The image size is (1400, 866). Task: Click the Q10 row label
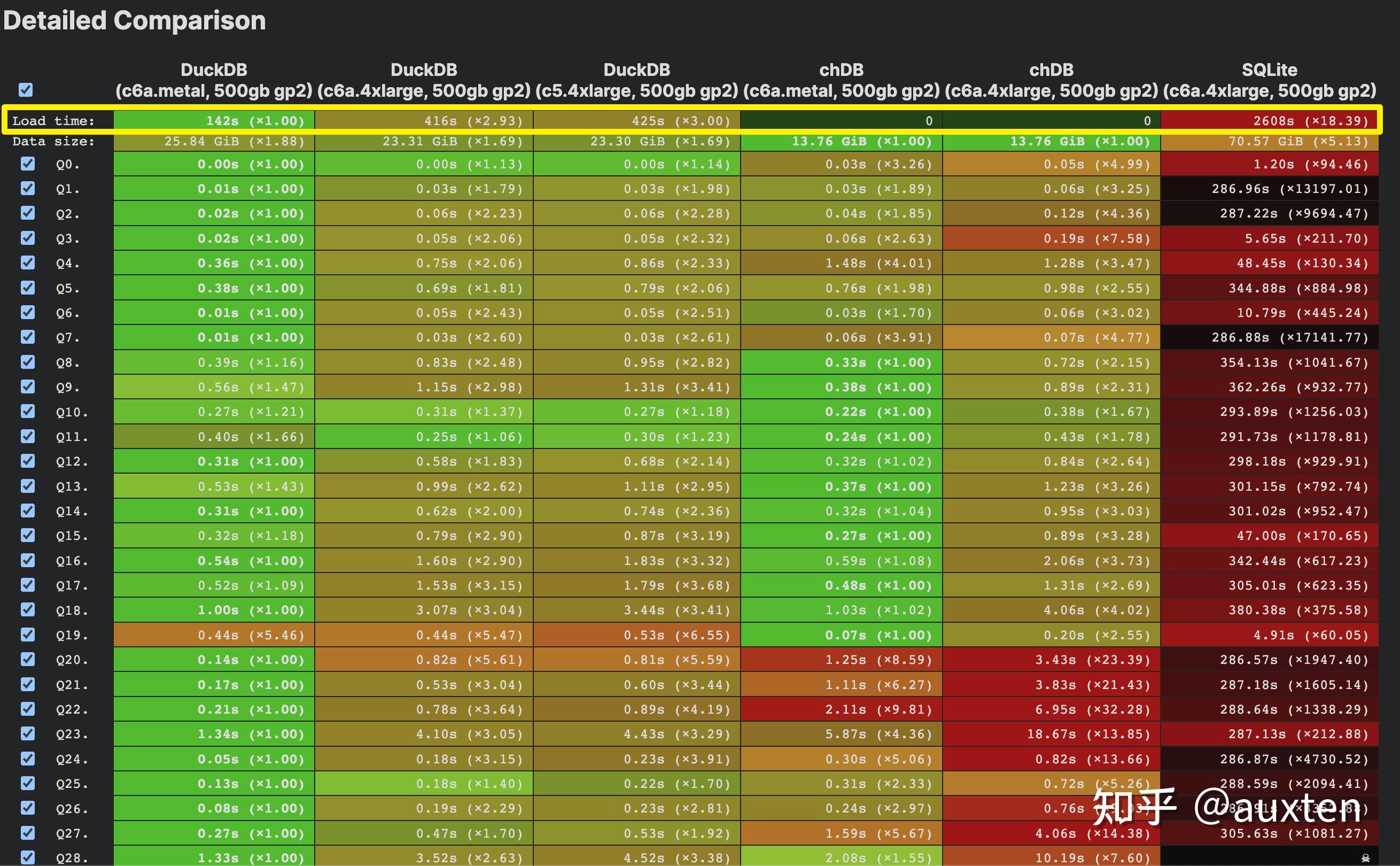(x=72, y=412)
